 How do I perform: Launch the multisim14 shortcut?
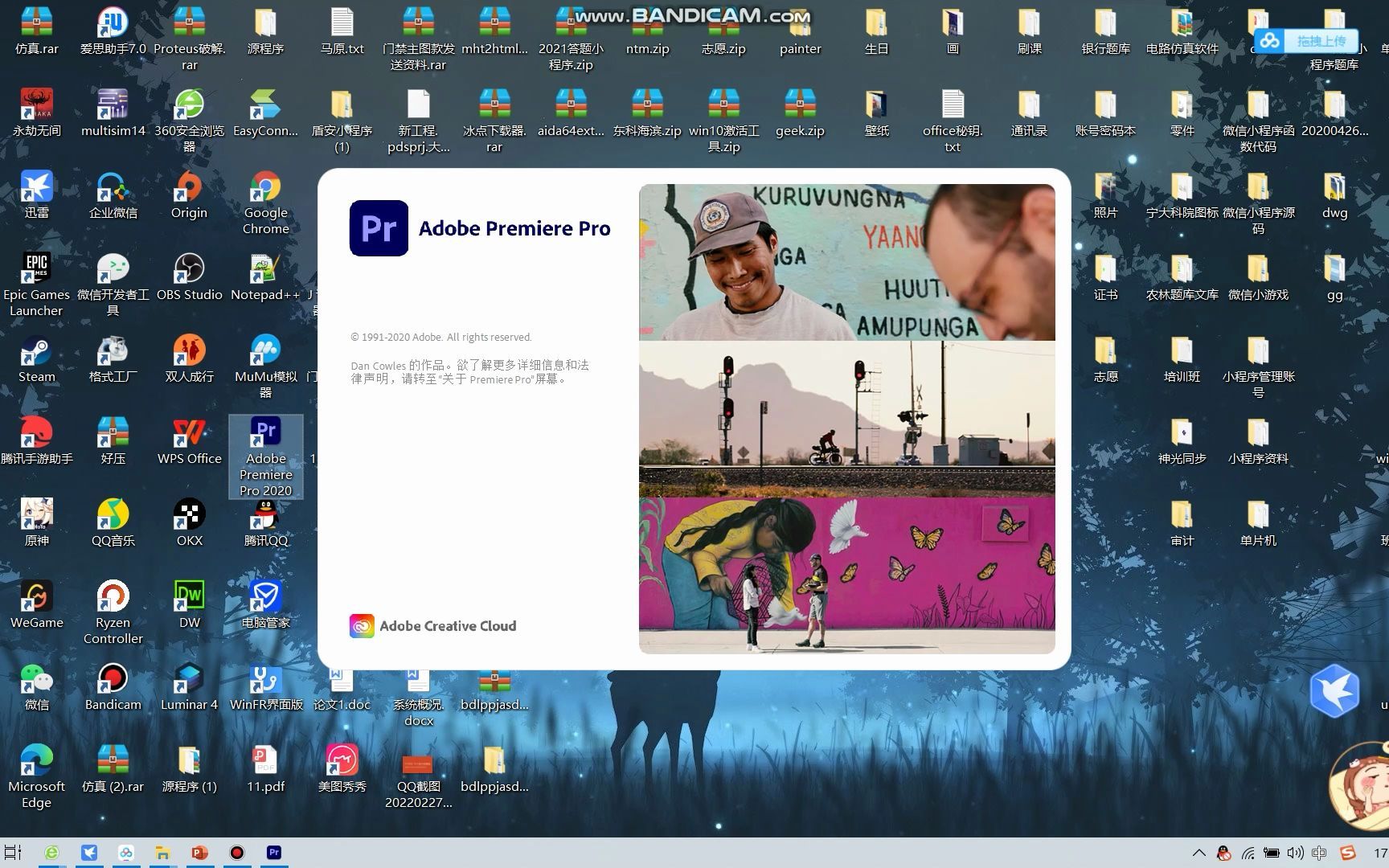(x=113, y=113)
